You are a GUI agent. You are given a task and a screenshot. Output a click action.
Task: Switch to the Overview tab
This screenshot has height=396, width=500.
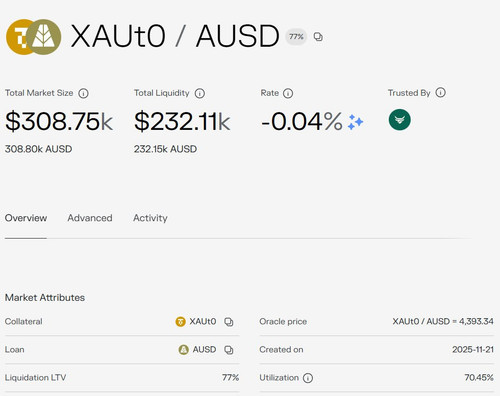(26, 218)
